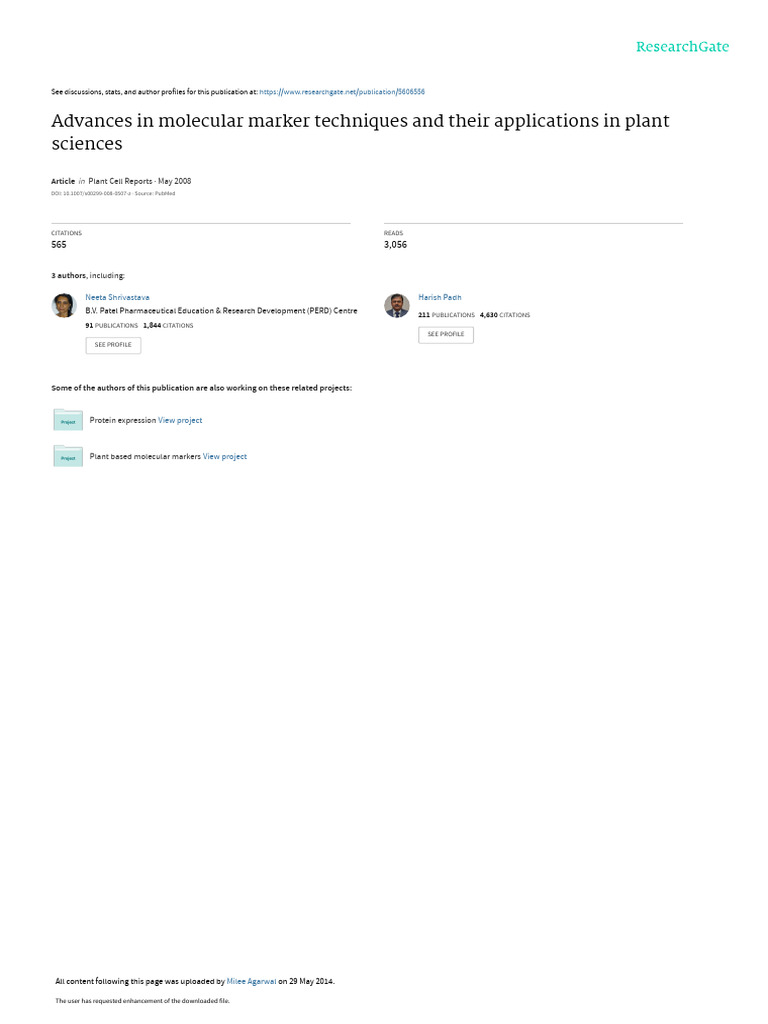Screen dimensions: 768x1024
Task: Click the DOI line under the article info
Action: [113, 193]
